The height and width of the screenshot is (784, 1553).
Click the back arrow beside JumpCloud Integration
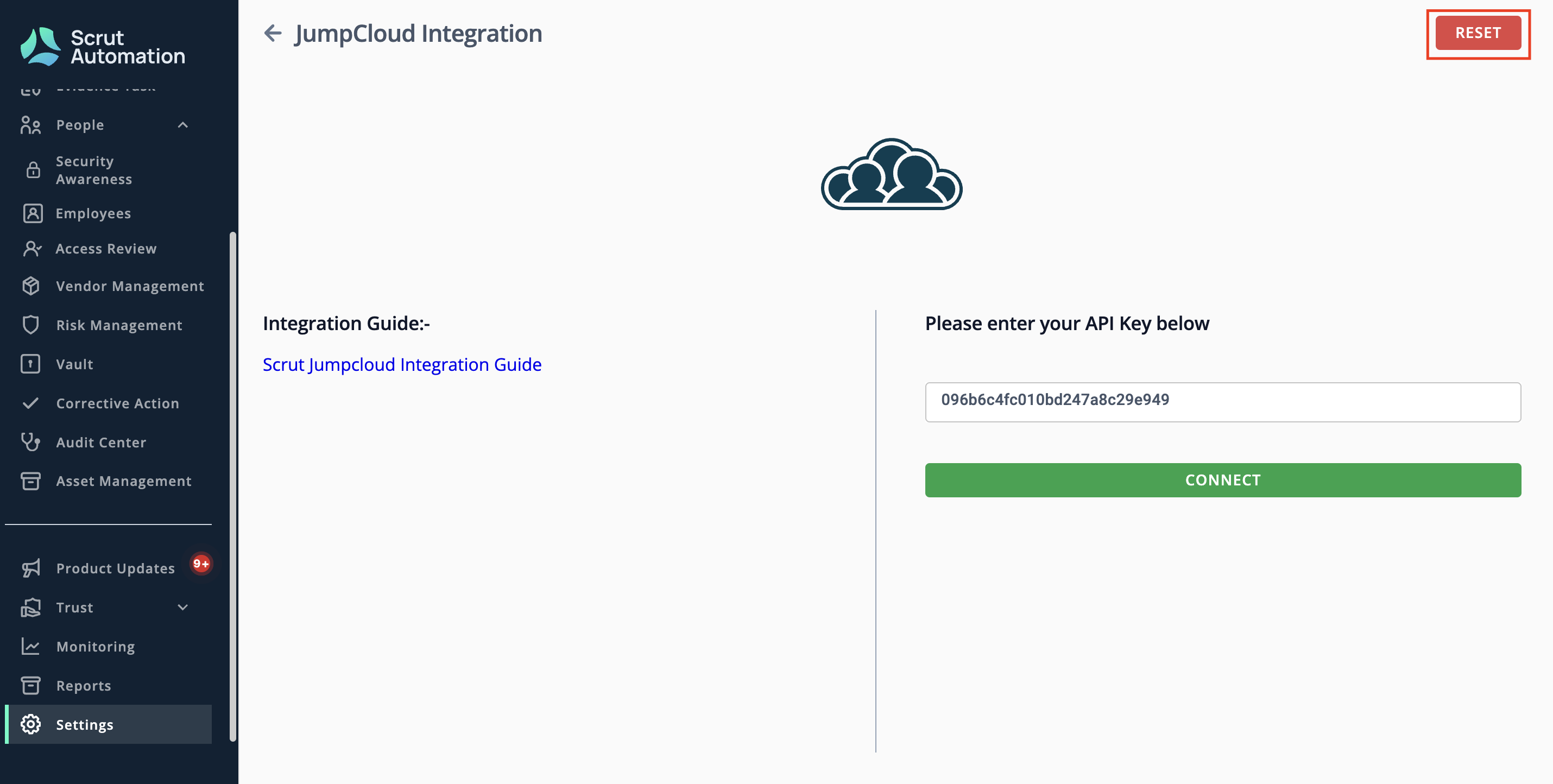(x=273, y=33)
